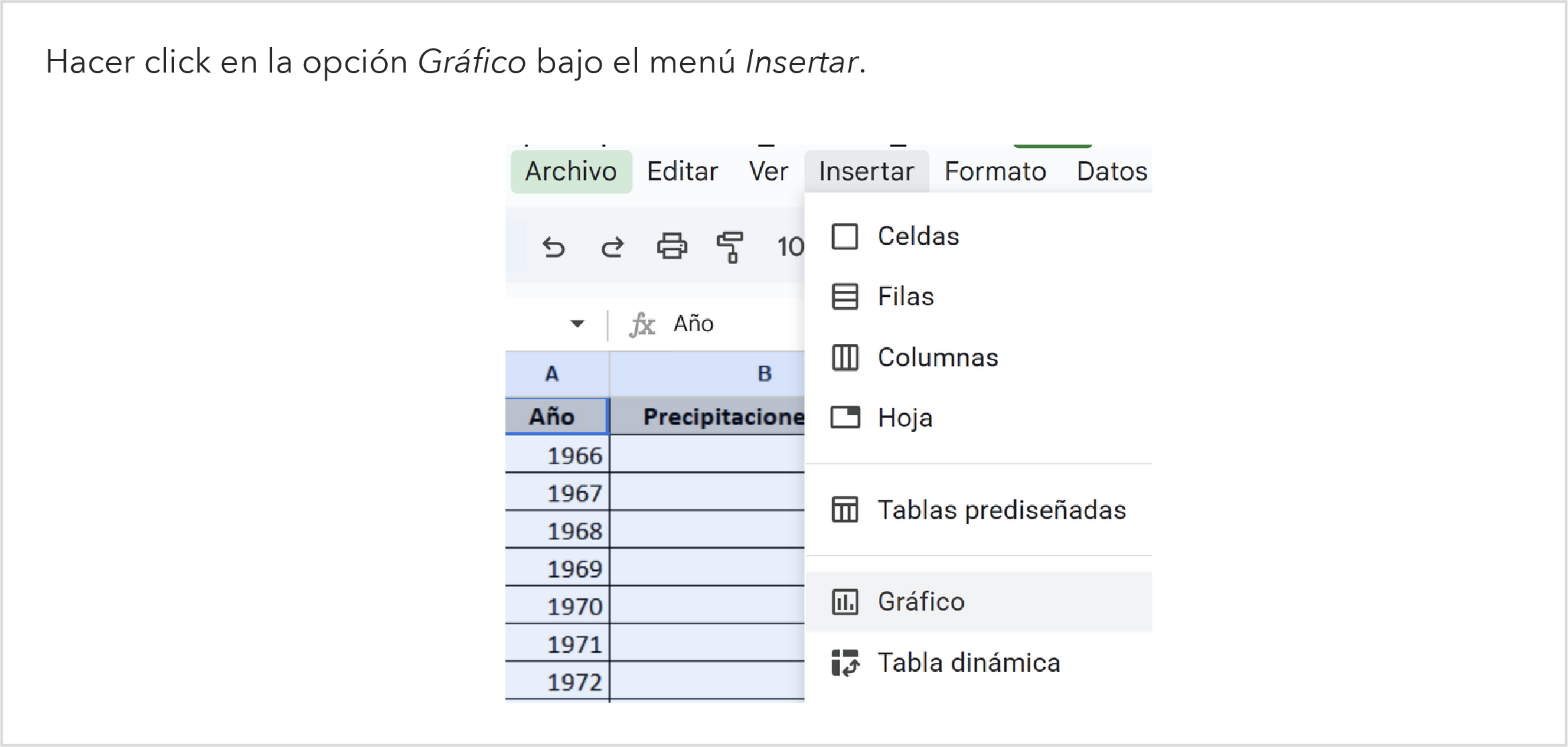This screenshot has width=1568, height=747.
Task: Click the Columnas columns icon
Action: click(x=845, y=357)
